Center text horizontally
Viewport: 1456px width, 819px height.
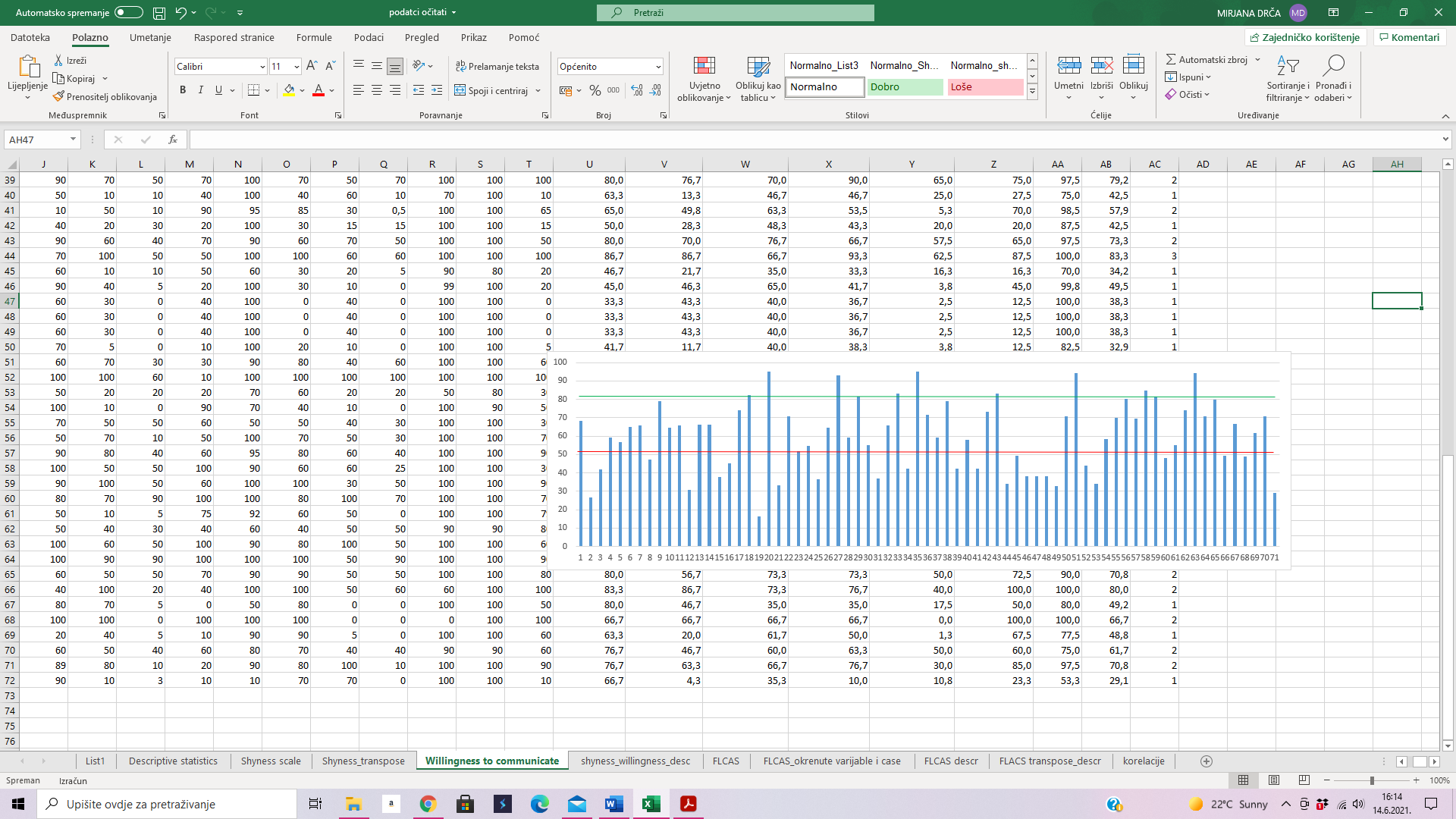[377, 90]
